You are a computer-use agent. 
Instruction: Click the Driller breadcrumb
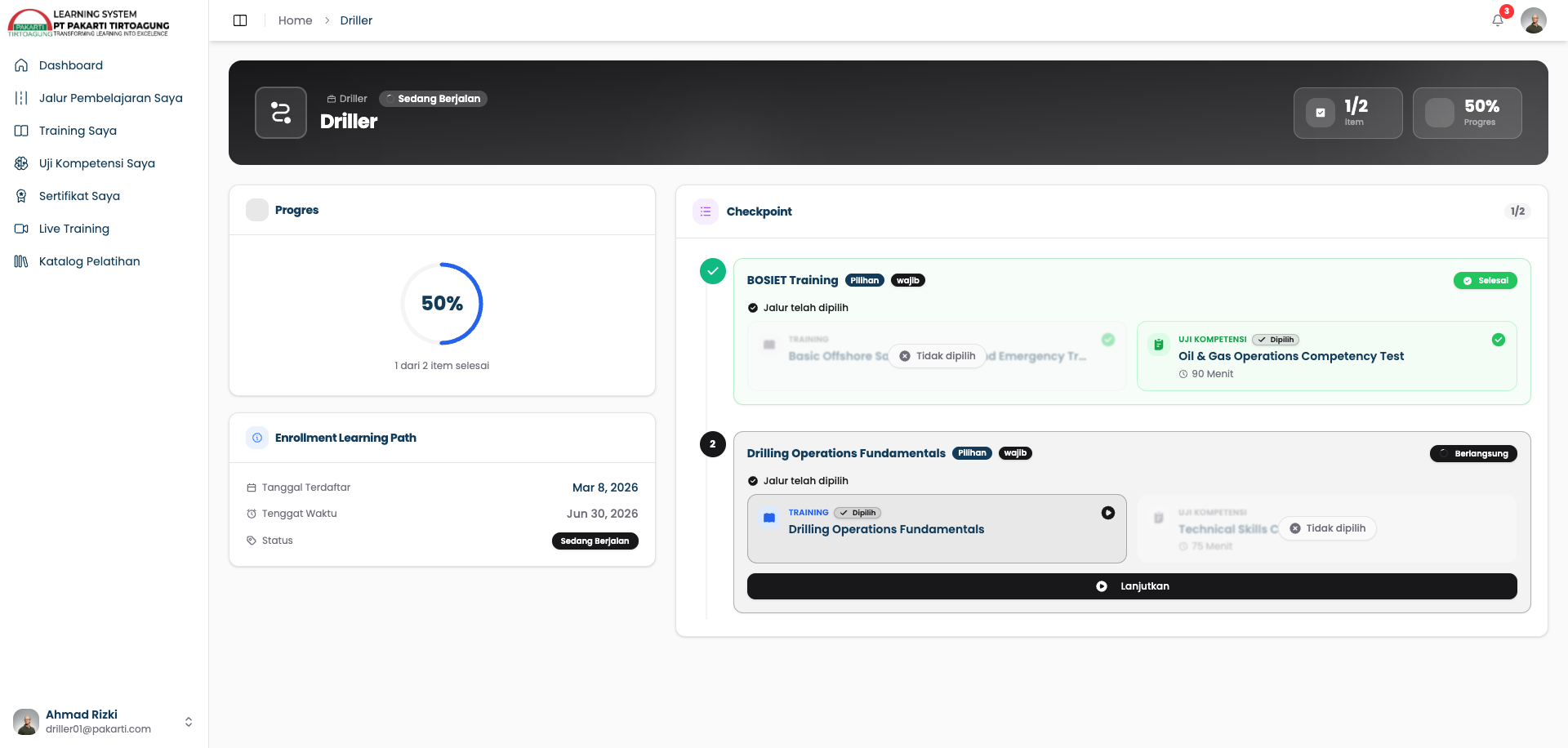click(x=356, y=20)
